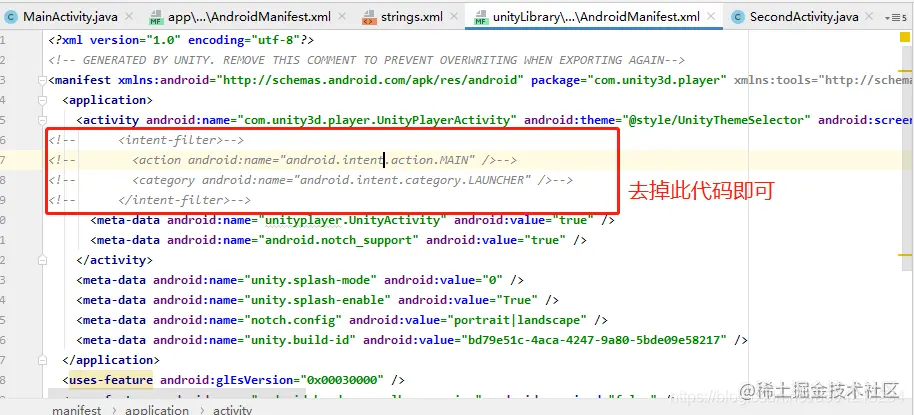
Task: Click the GENERATED BY UNITY comment line
Action: [367, 60]
